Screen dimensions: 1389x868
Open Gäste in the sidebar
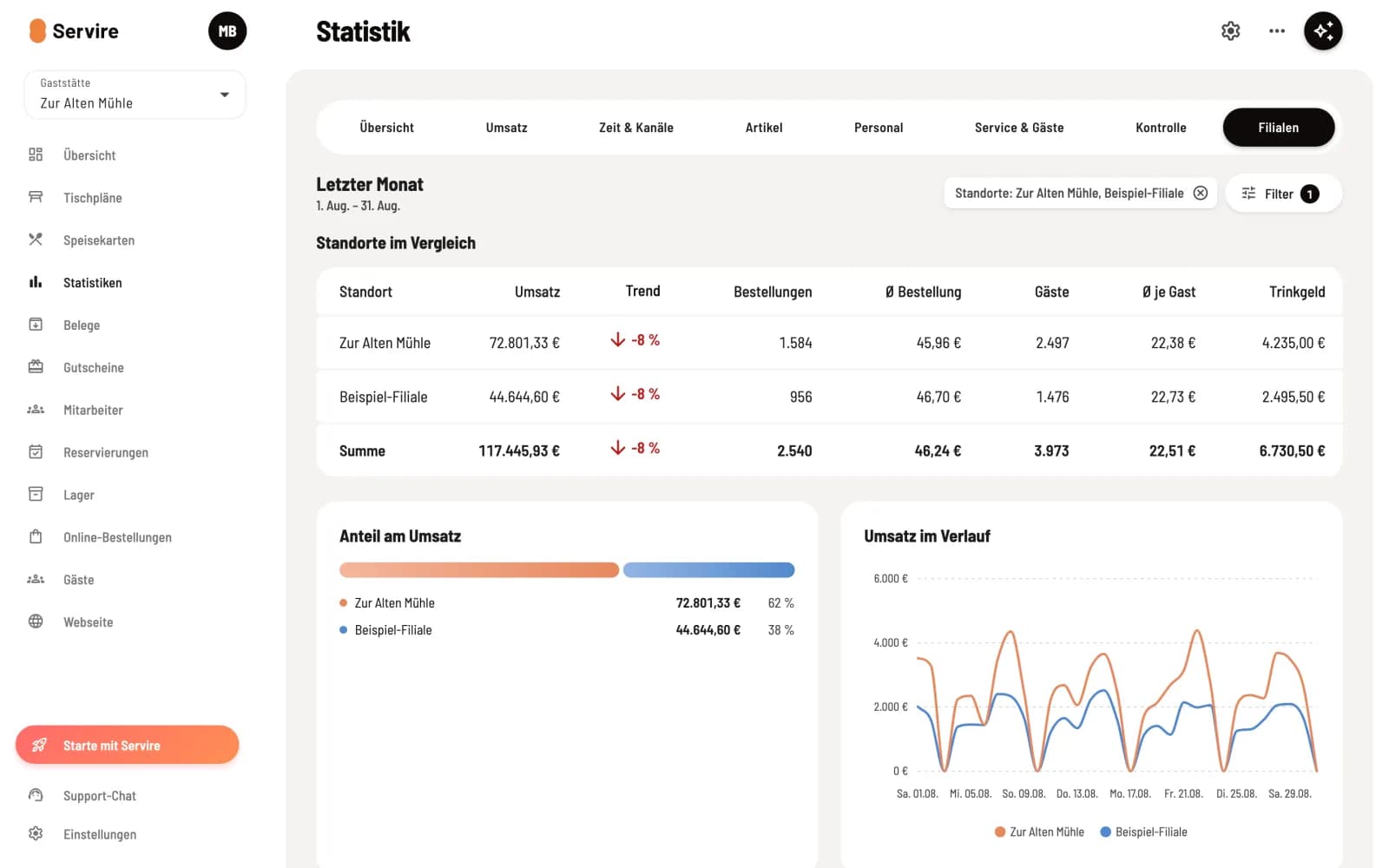[x=78, y=580]
